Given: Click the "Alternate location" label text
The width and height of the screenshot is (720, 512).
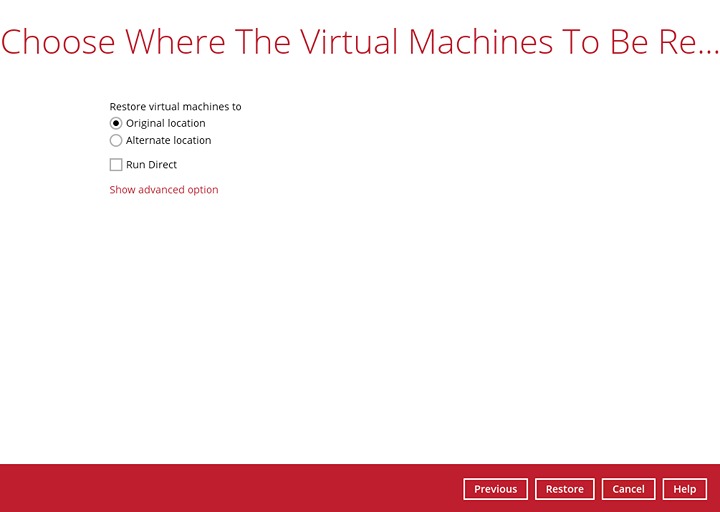Looking at the screenshot, I should (168, 141).
